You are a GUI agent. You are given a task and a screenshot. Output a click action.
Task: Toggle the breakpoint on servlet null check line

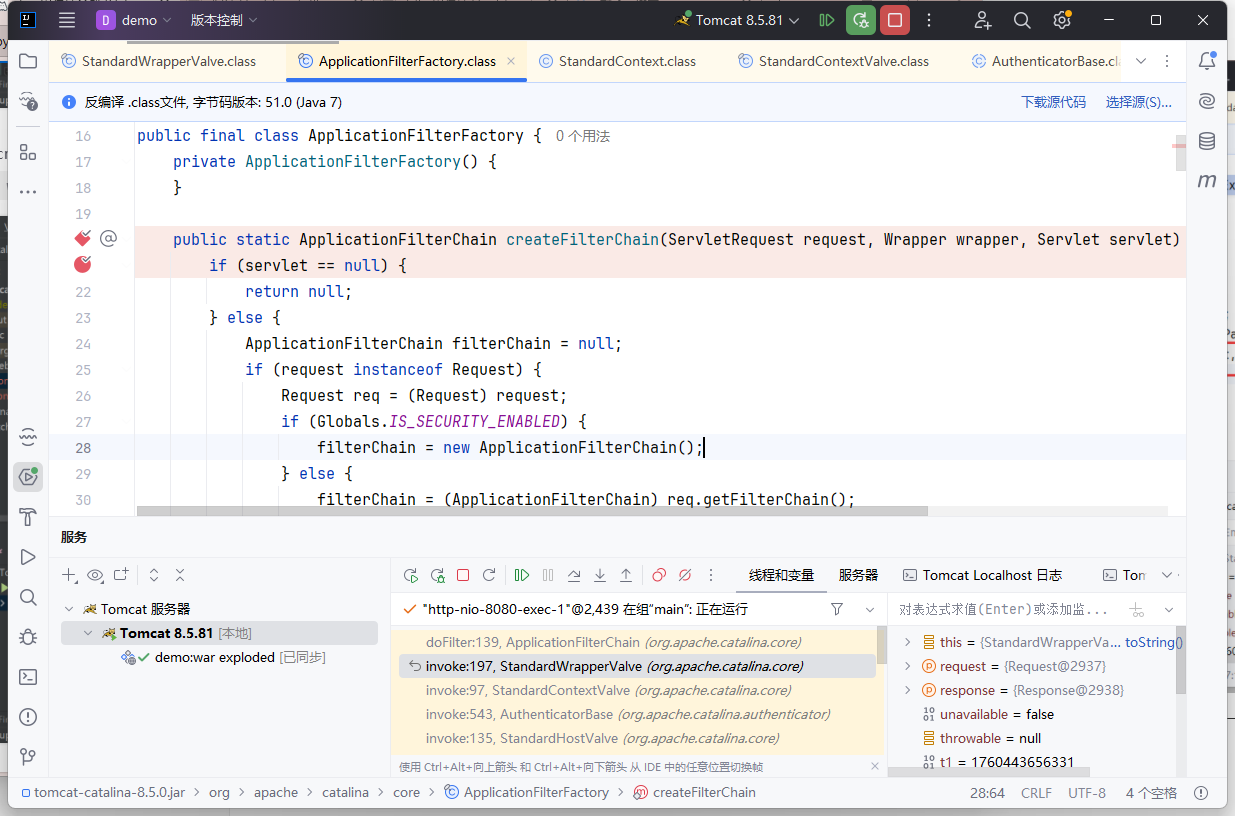coord(83,265)
